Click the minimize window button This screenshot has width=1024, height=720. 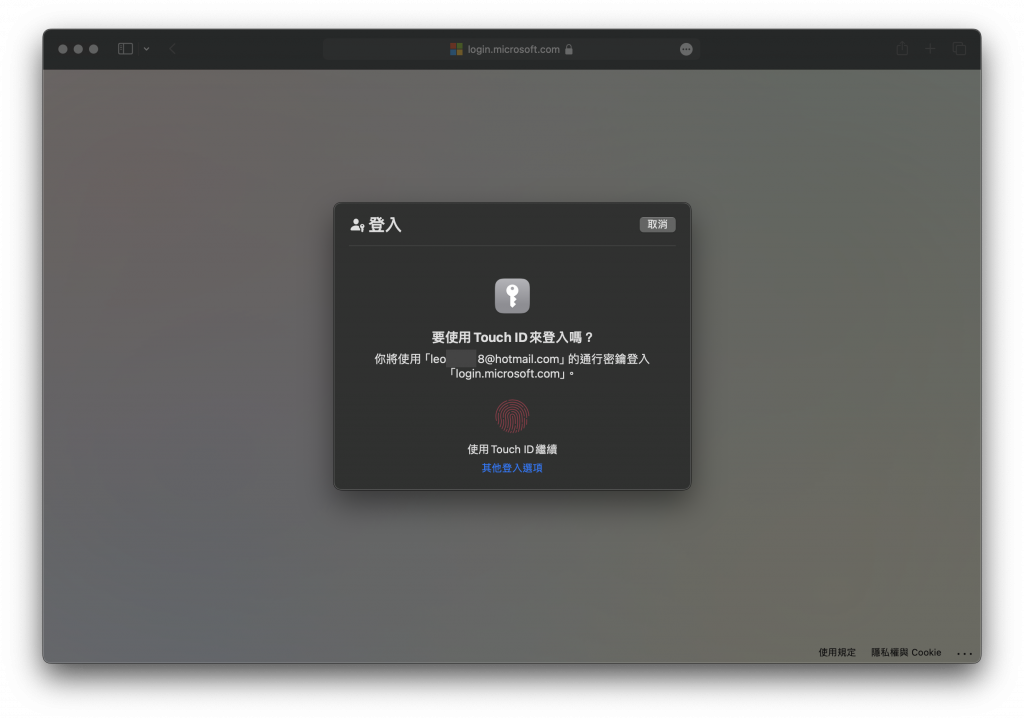pos(78,49)
